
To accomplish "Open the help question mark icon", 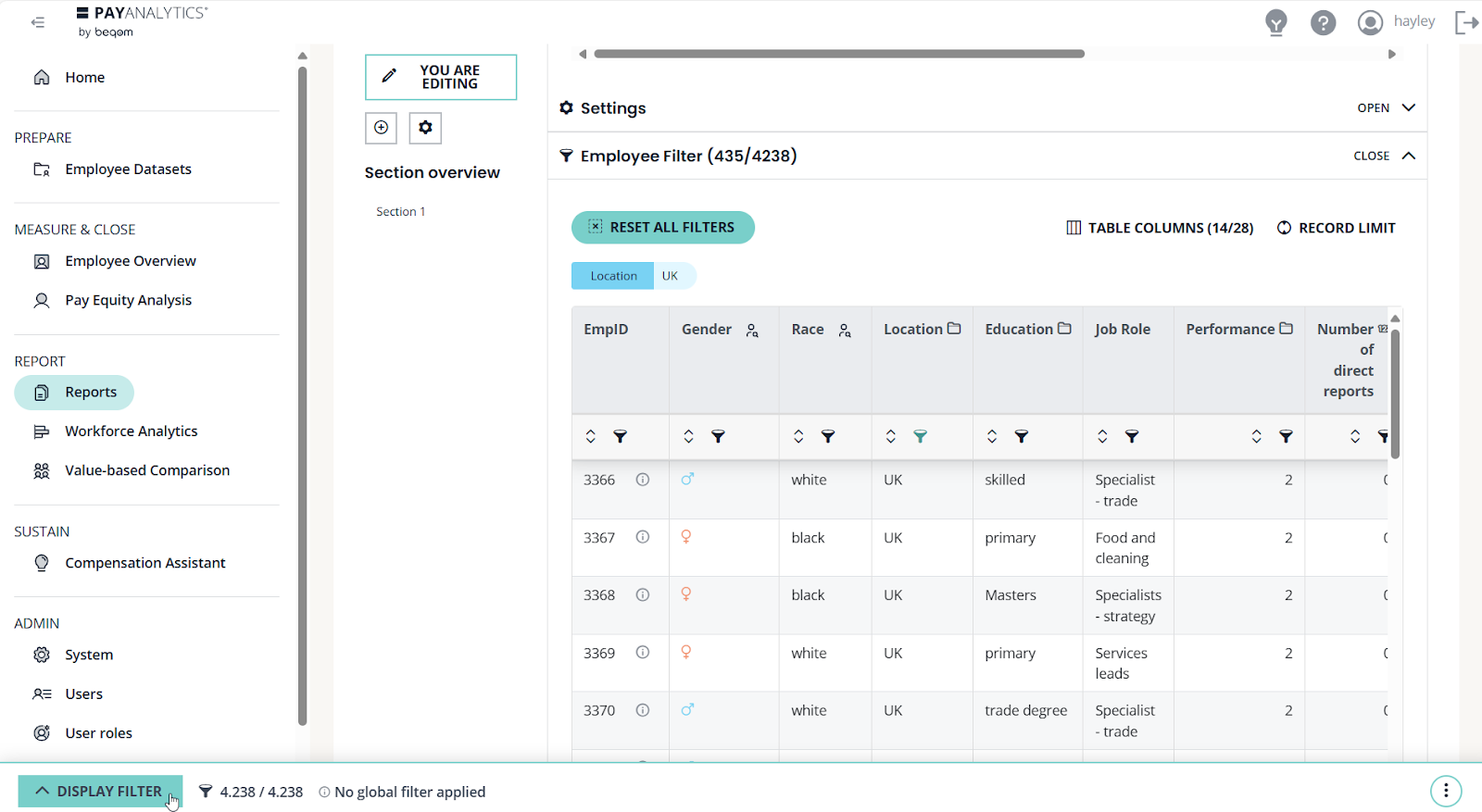I will tap(1323, 22).
